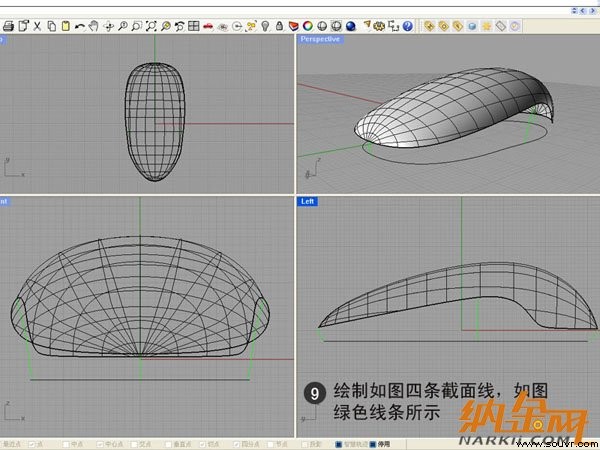Viewport: 600px width, 450px height.
Task: Click the Print icon in the toolbar
Action: (x=8, y=26)
